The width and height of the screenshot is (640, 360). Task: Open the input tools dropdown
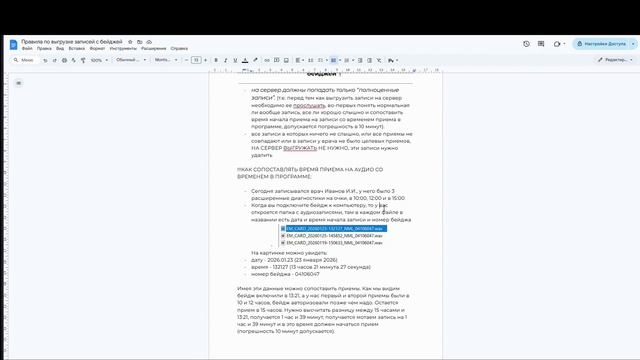393,60
